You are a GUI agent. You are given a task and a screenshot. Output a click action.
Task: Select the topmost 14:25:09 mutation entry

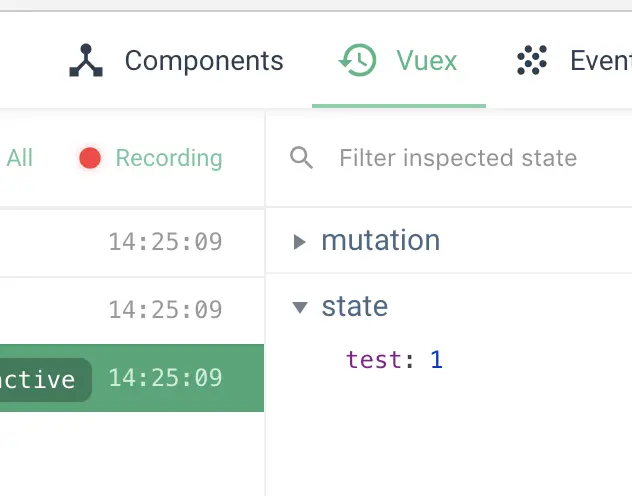click(165, 242)
